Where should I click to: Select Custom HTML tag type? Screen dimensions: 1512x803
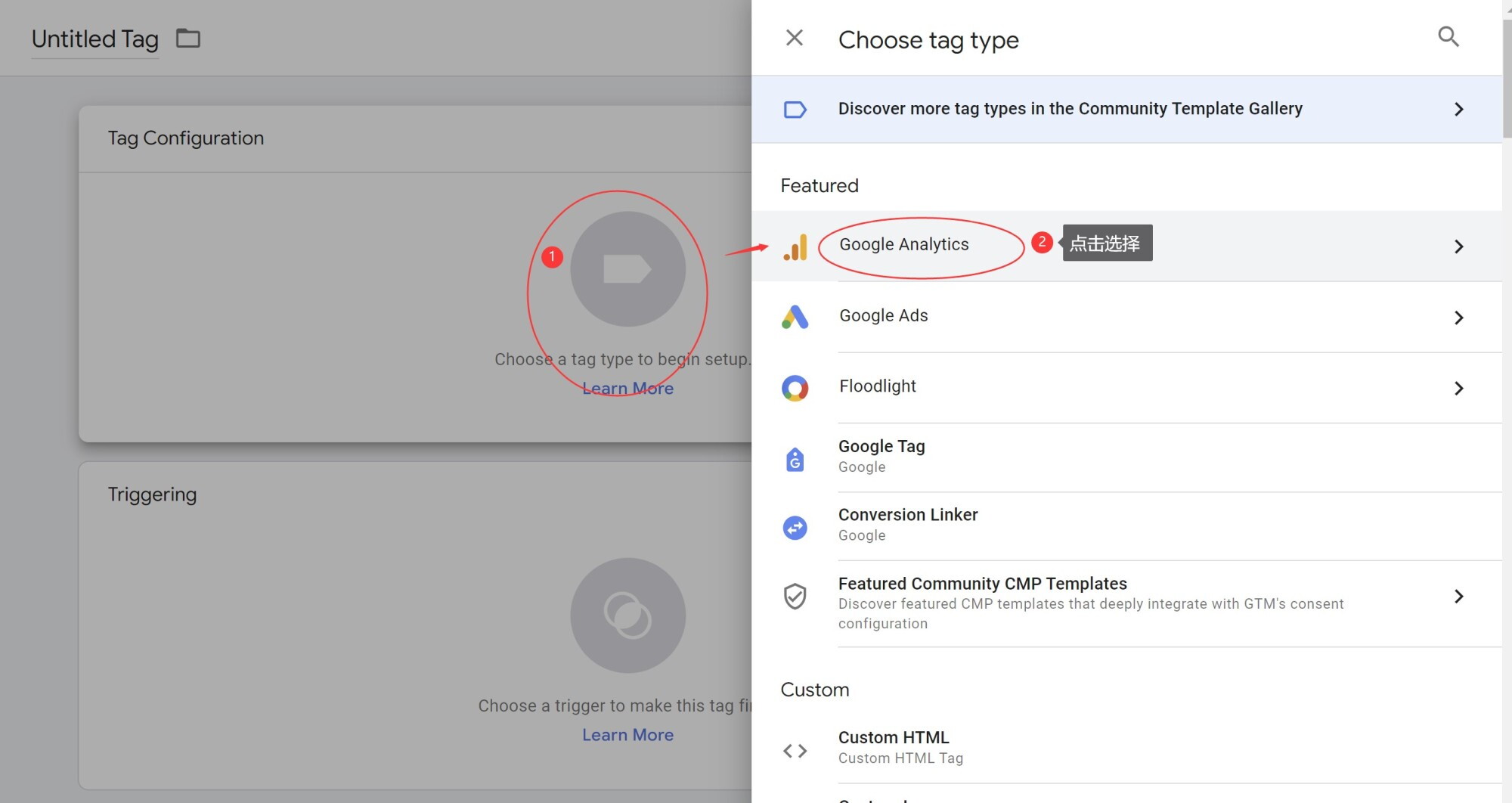[x=1126, y=747]
